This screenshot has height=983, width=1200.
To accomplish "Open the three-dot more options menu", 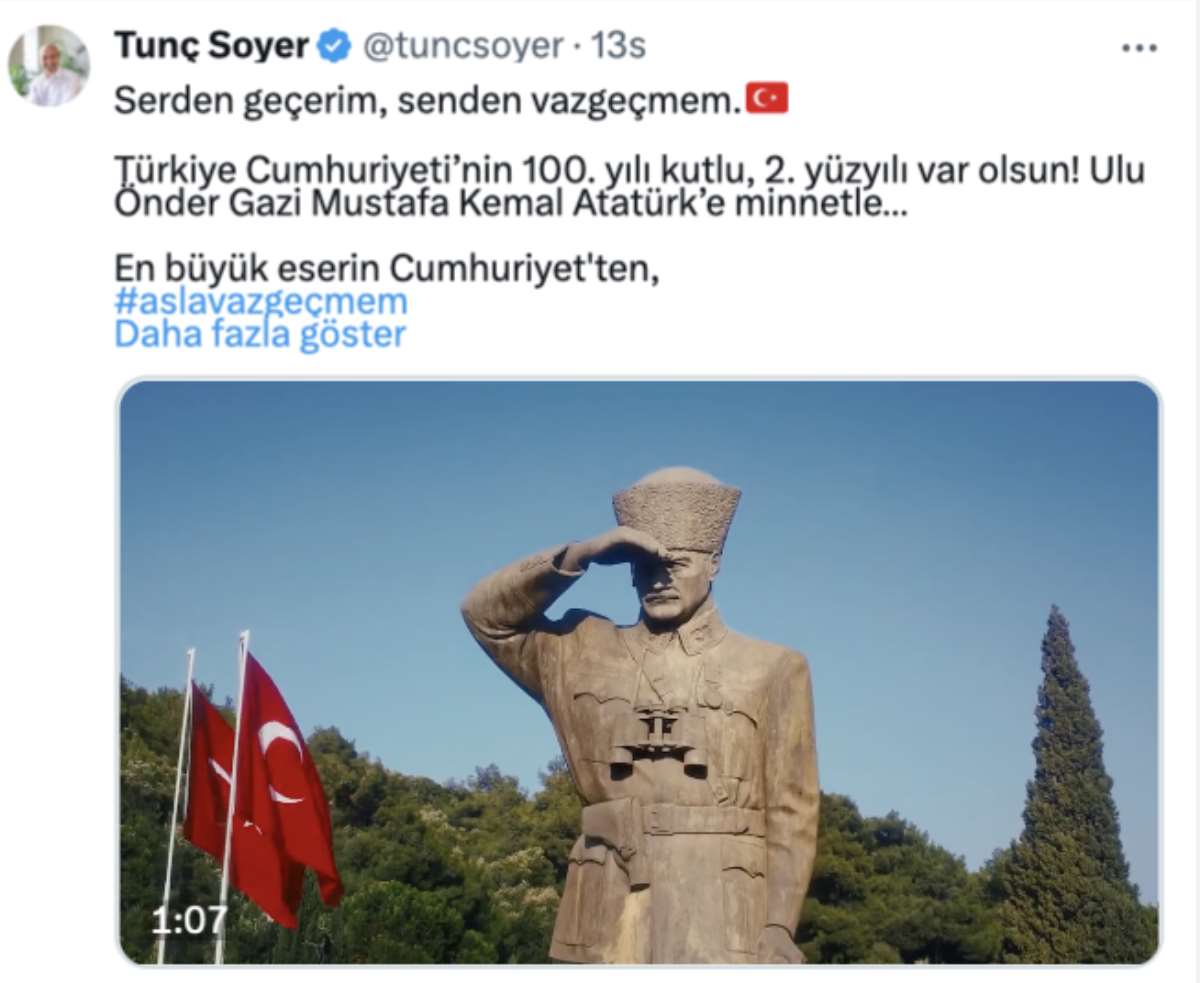I will [x=1139, y=48].
